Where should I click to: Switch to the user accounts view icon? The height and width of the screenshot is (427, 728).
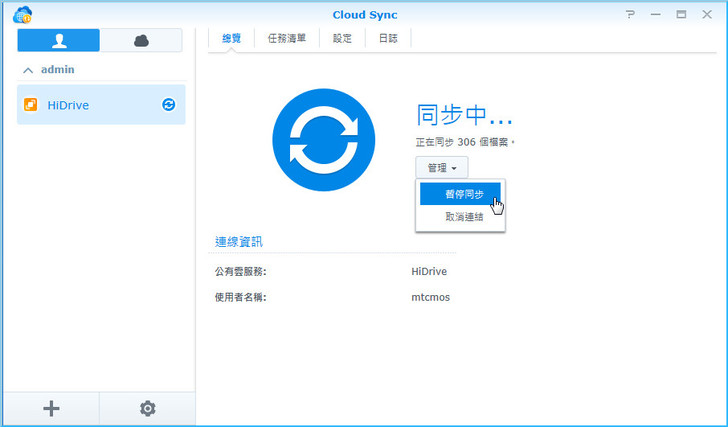tap(58, 40)
